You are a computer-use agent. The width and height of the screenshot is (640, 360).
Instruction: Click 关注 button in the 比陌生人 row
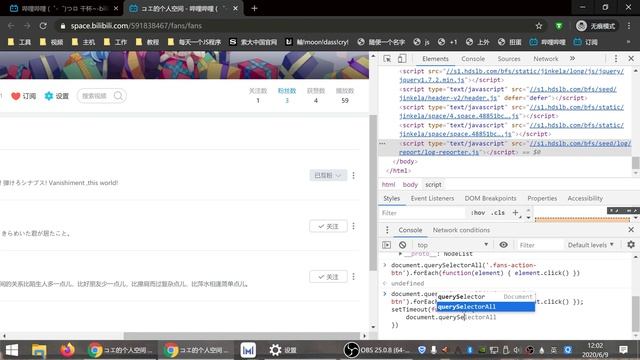(x=328, y=277)
